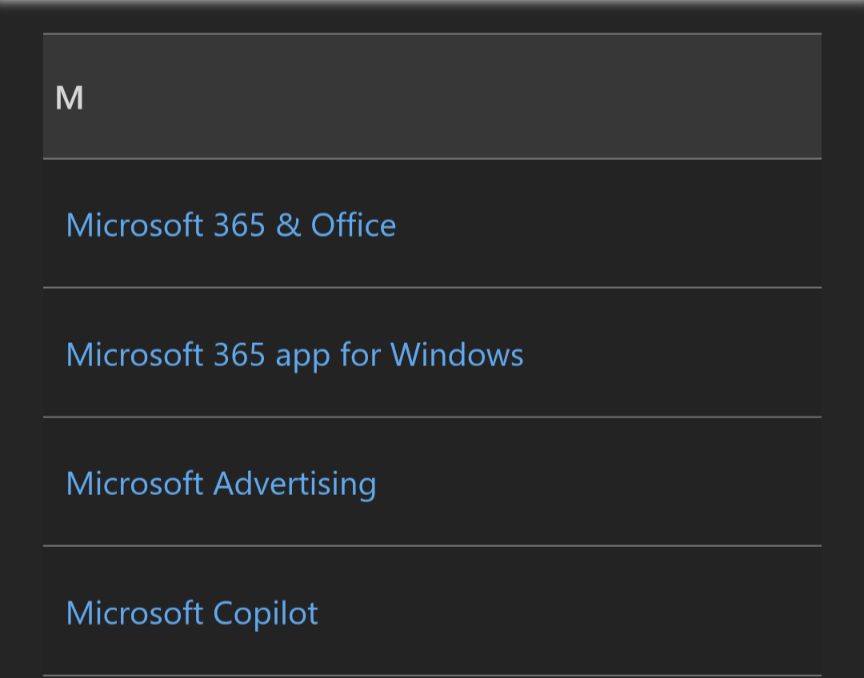Click the gray M group header bar
The width and height of the screenshot is (864, 678).
(432, 96)
